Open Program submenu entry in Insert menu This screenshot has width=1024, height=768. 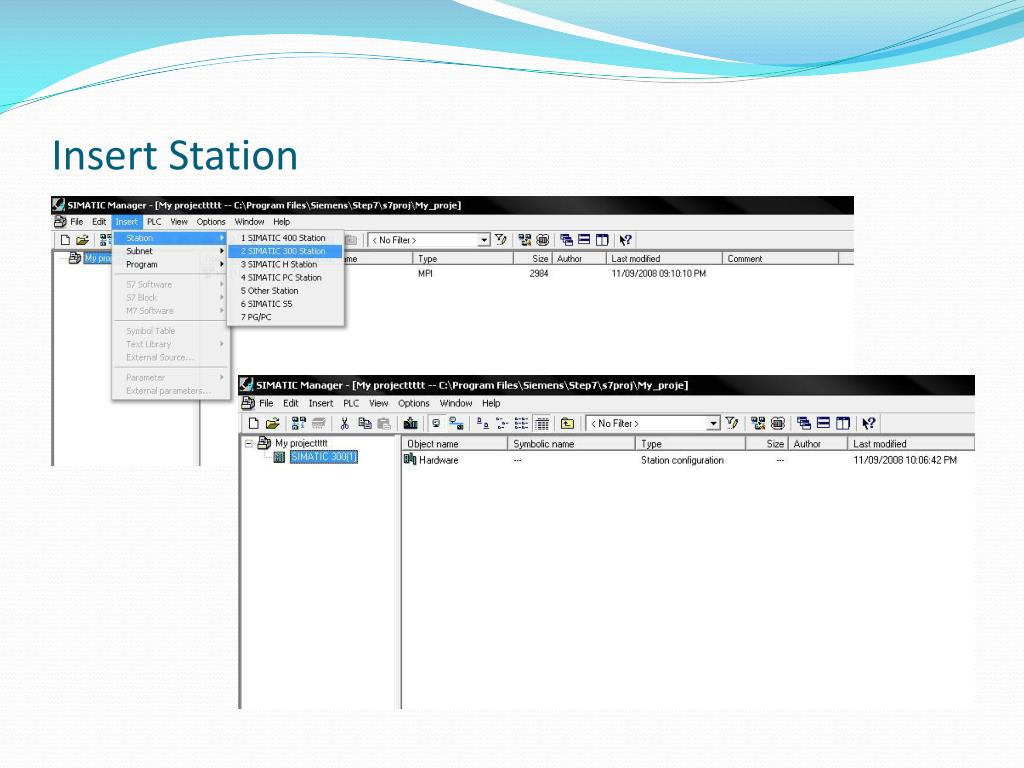pos(170,264)
